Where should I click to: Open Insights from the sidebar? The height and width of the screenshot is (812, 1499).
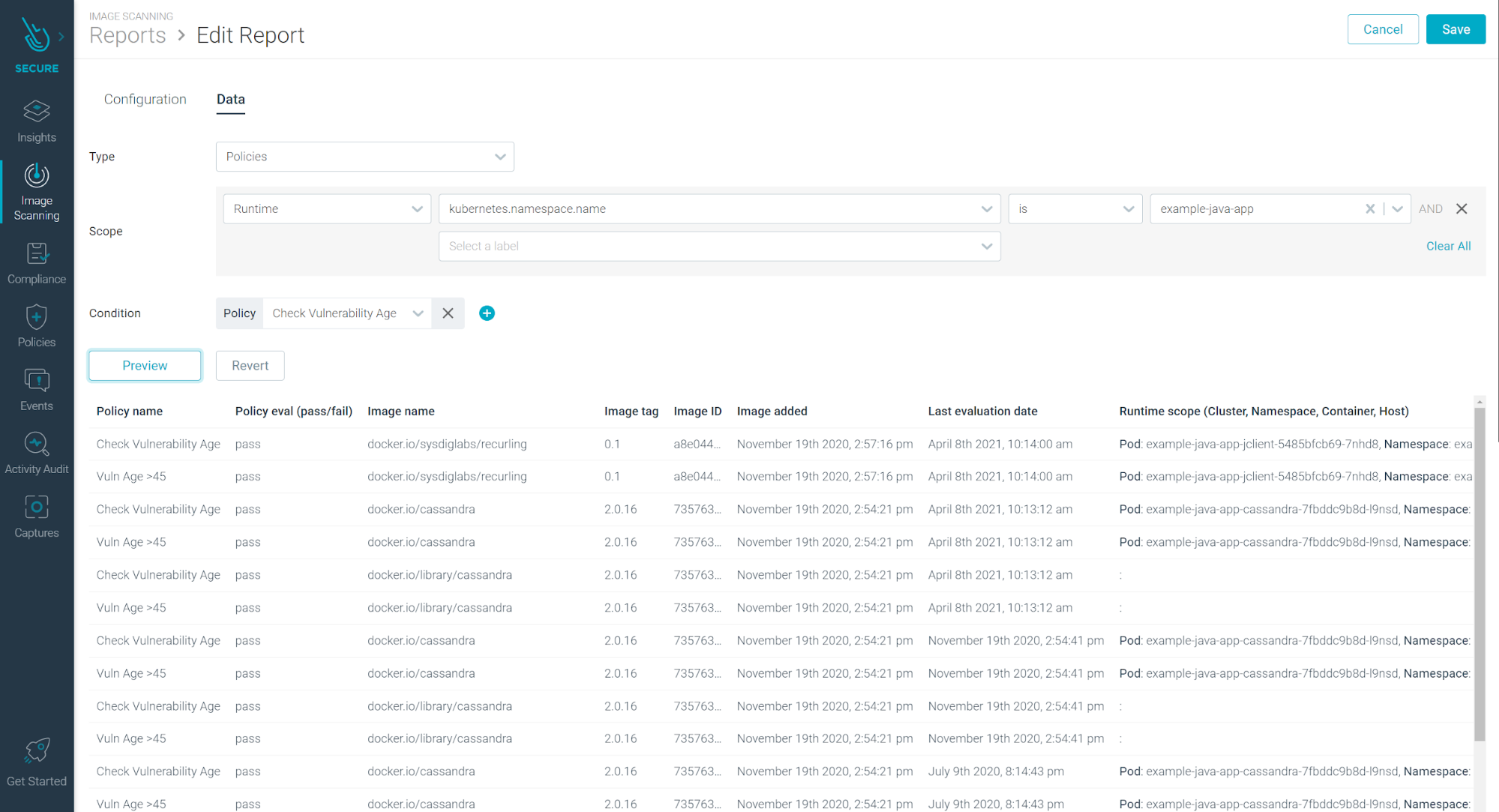pos(37,121)
